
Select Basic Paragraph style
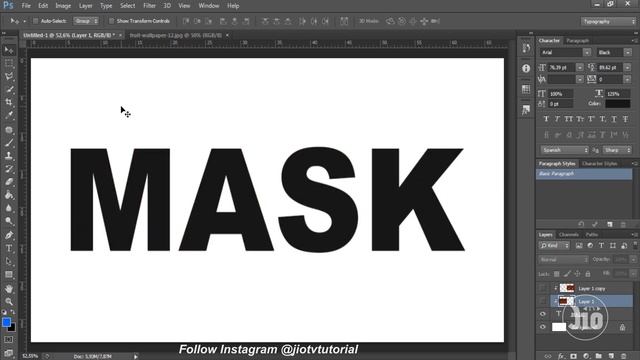tap(584, 174)
